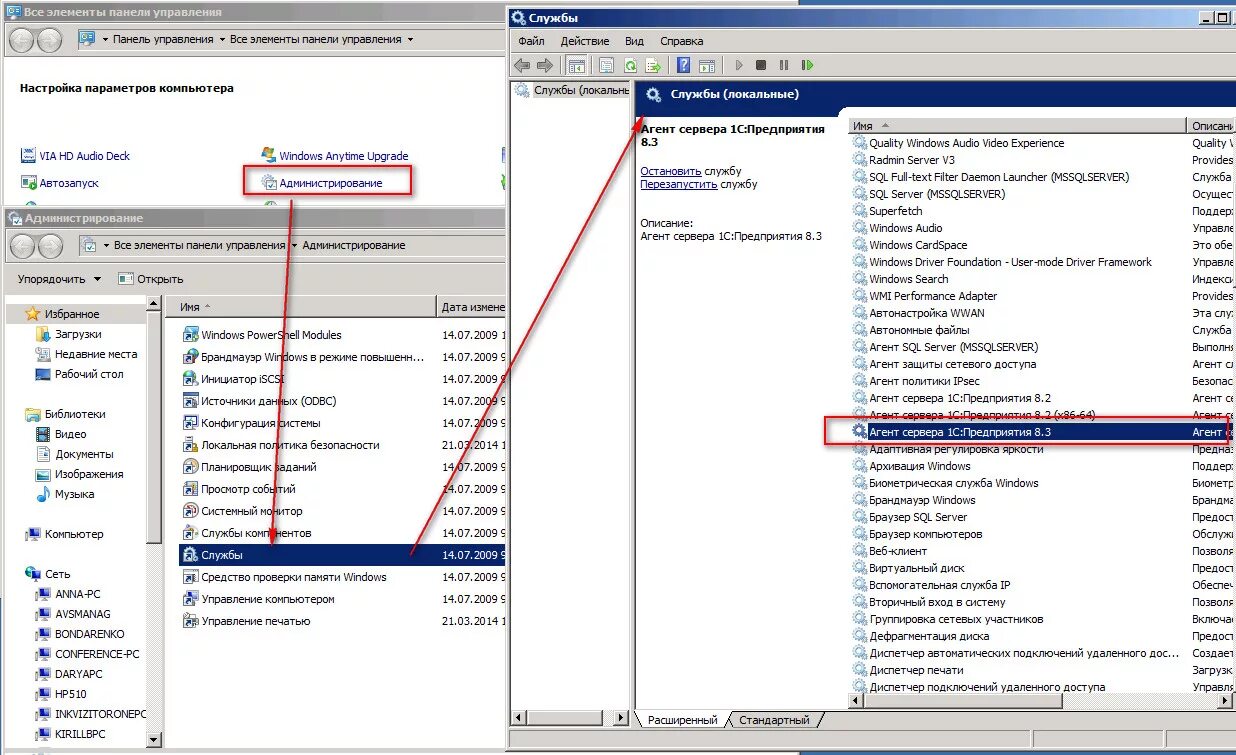Open the Действие menu in Services
The image size is (1236, 755).
(585, 41)
